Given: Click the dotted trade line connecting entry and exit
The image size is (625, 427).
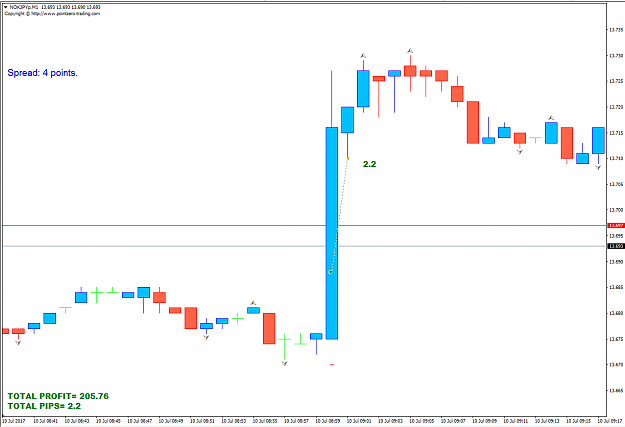Looking at the screenshot, I should click(x=339, y=215).
